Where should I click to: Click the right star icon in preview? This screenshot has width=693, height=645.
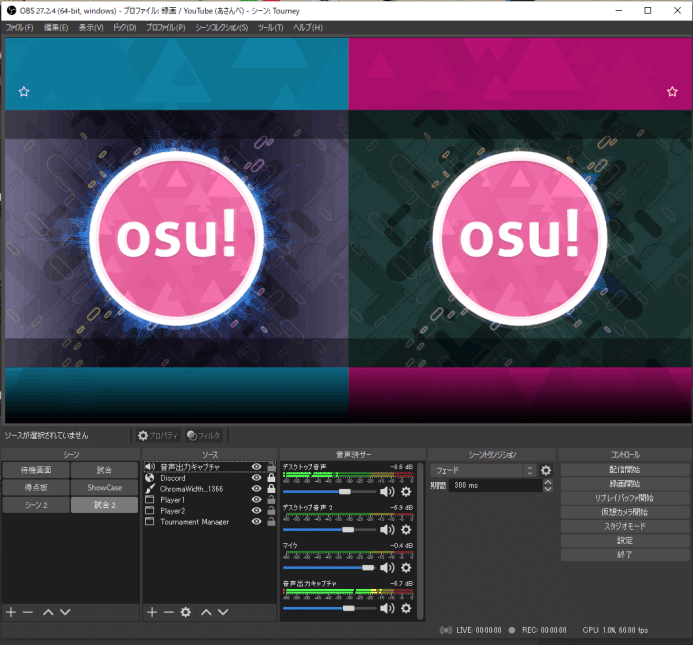click(x=672, y=92)
